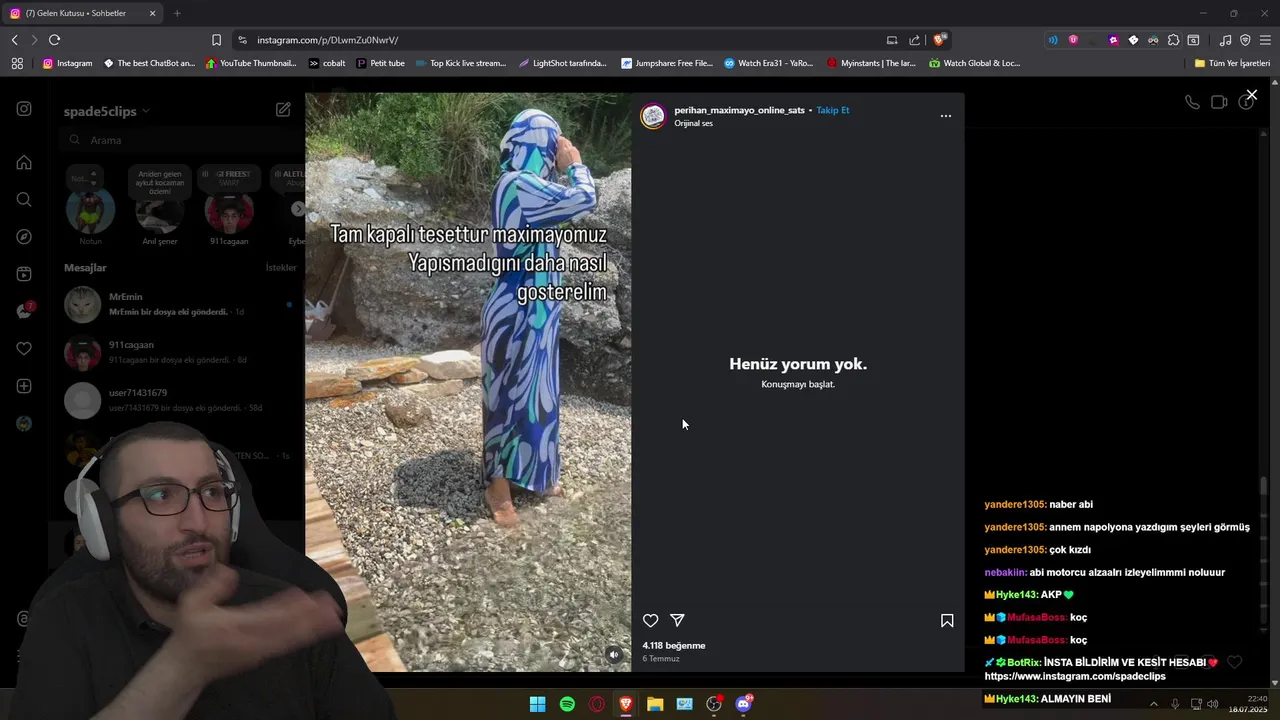Go to Instagram Home in sidebar
This screenshot has height=720, width=1280.
pyautogui.click(x=24, y=162)
